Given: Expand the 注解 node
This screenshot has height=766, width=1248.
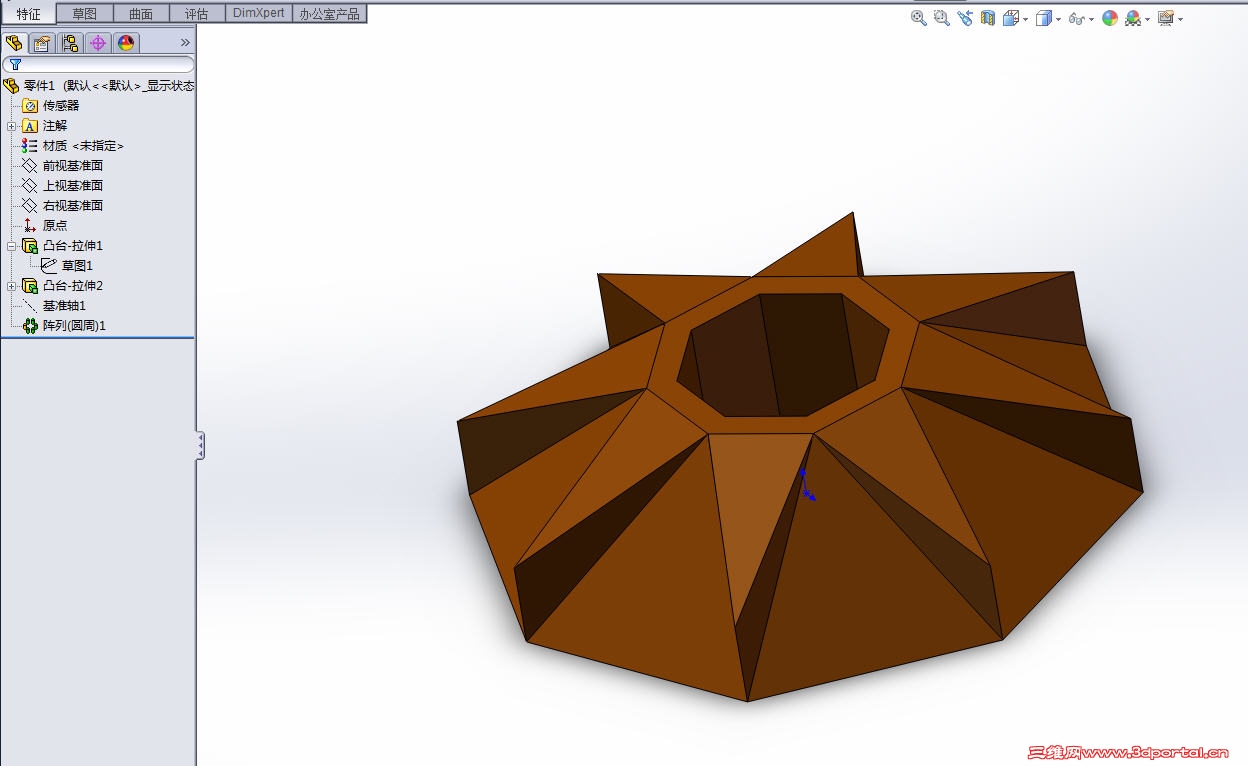Looking at the screenshot, I should point(11,126).
